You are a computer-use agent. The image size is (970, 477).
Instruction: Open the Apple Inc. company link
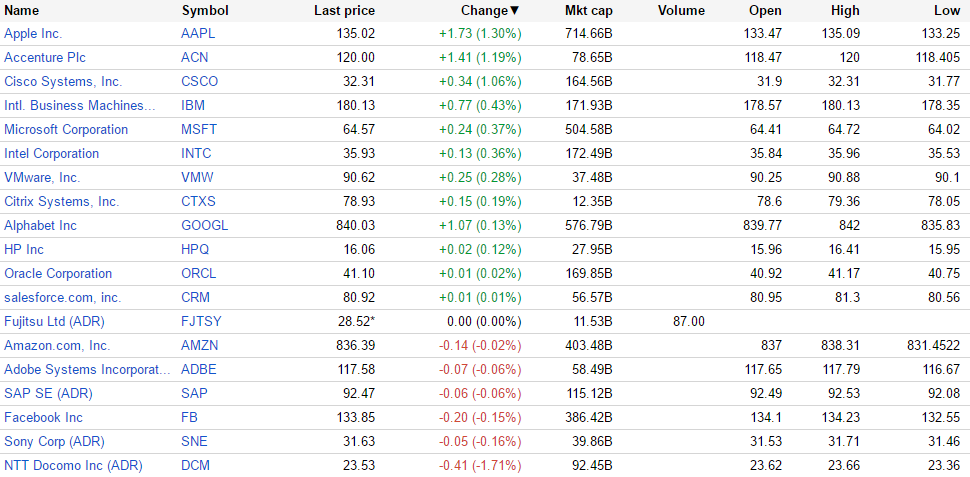coord(33,34)
